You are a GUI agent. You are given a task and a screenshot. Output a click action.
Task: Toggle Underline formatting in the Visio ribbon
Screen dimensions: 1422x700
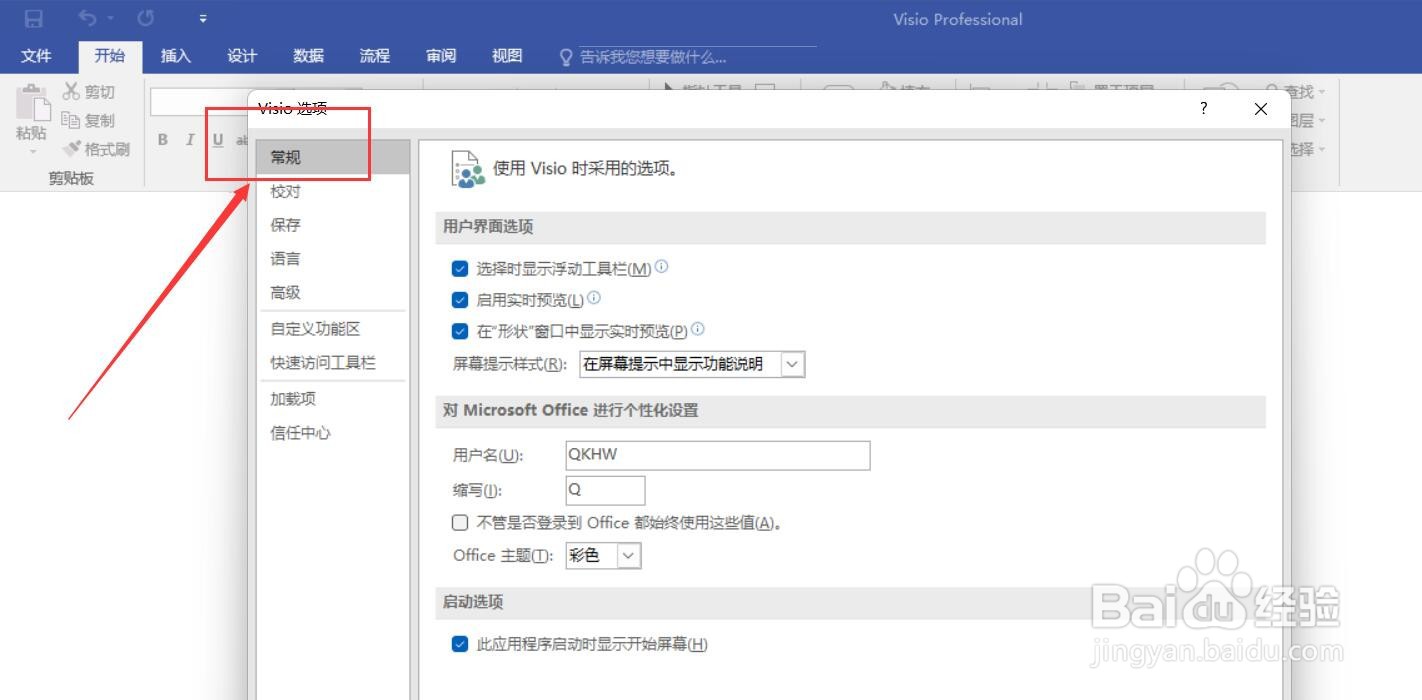(218, 140)
